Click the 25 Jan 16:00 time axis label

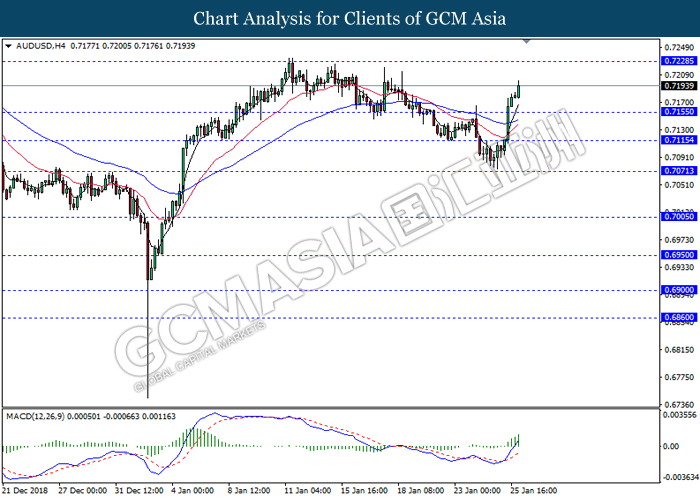(533, 491)
